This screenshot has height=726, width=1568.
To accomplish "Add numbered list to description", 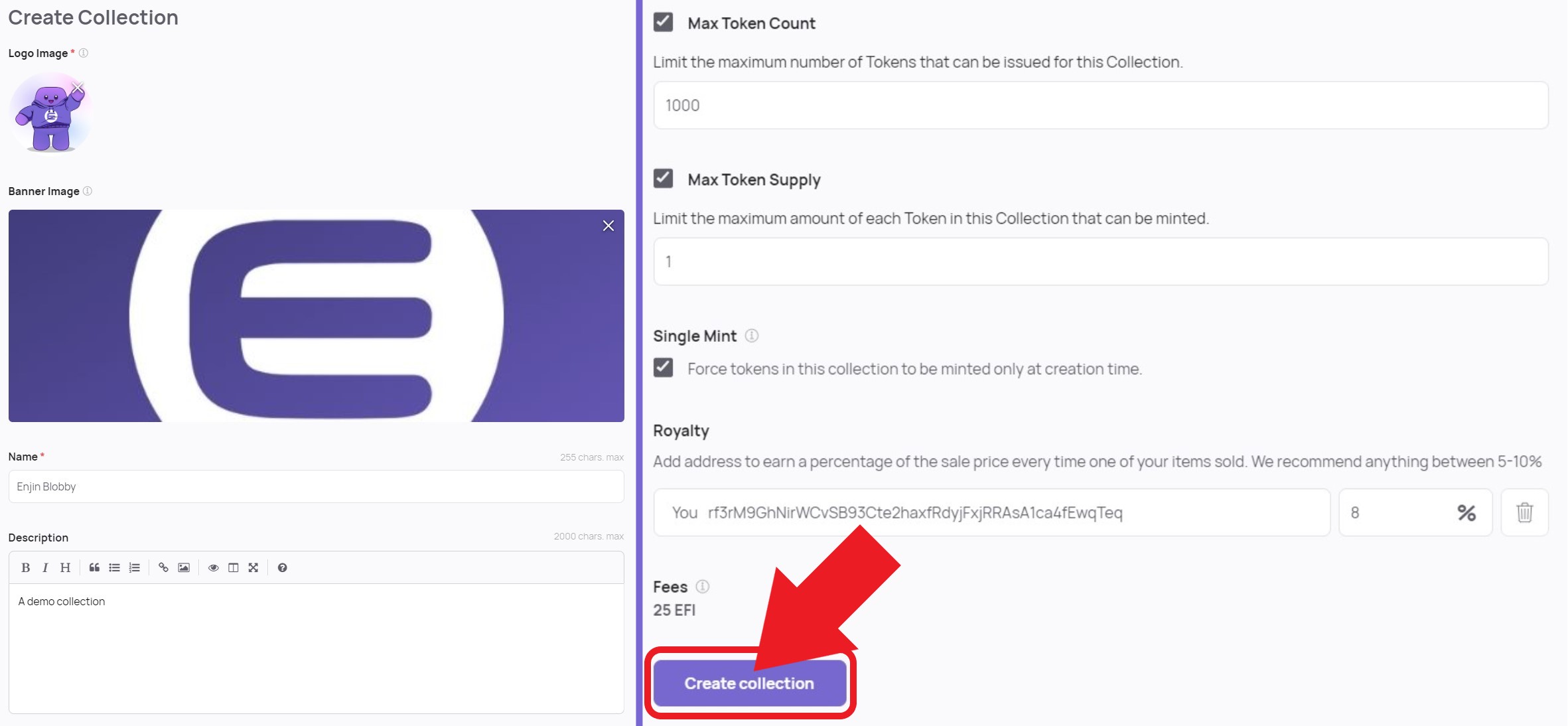I will tap(134, 567).
